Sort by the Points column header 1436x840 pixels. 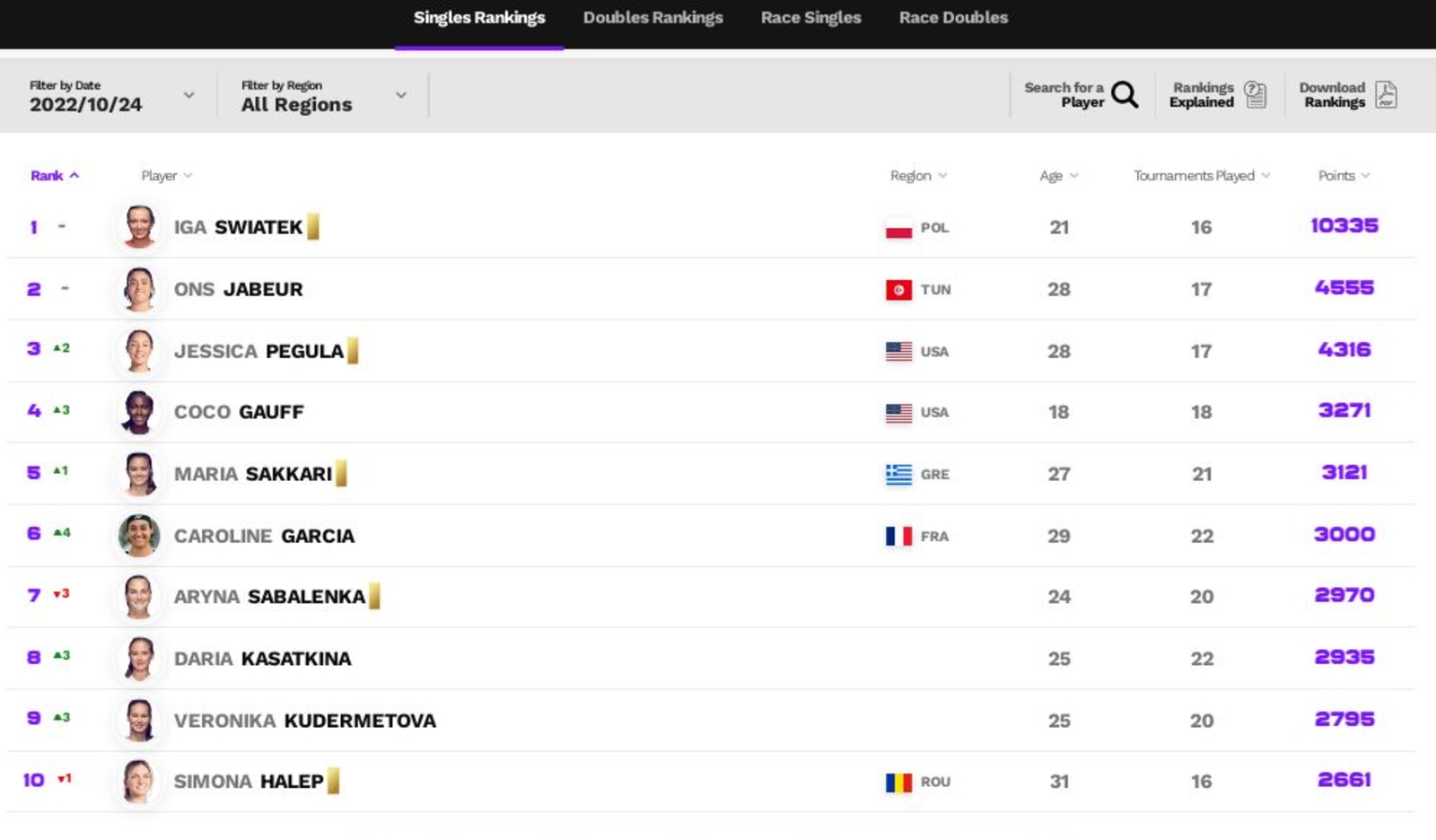click(x=1344, y=176)
